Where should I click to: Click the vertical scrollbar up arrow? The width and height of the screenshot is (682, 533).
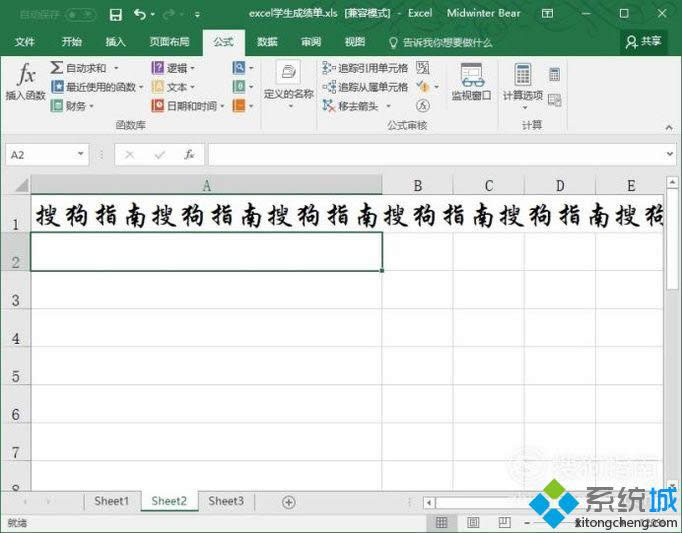coord(672,181)
